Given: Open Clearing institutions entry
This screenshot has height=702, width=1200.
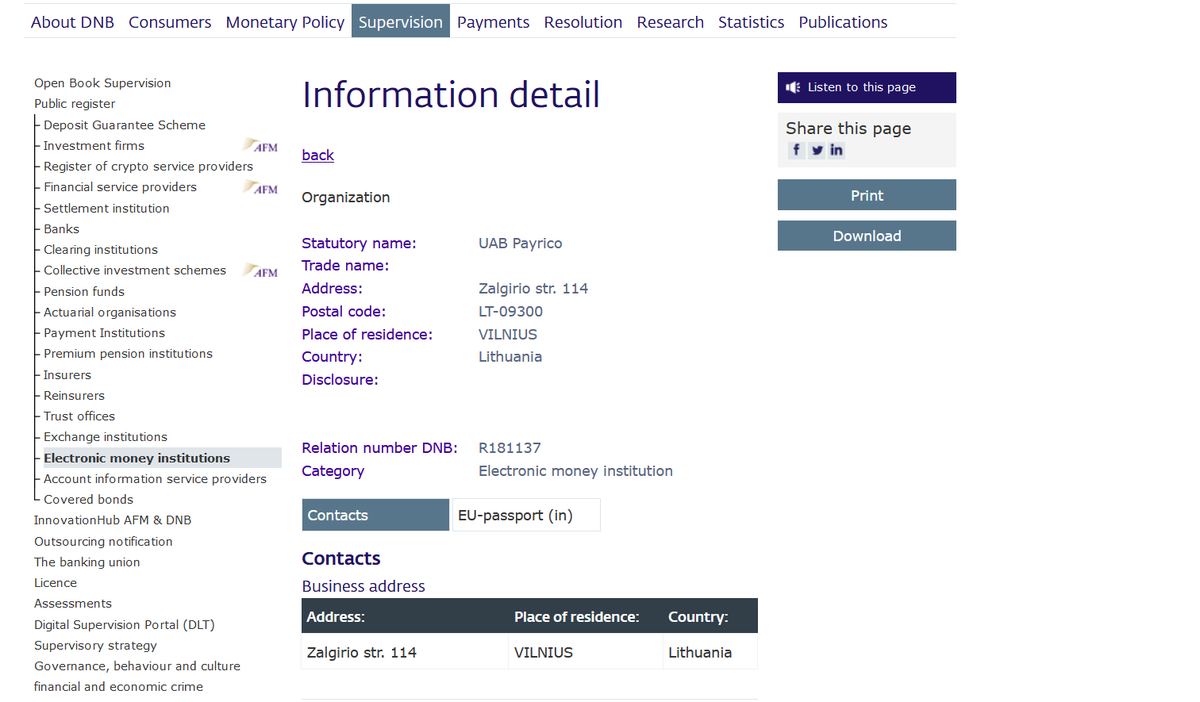Looking at the screenshot, I should point(100,250).
